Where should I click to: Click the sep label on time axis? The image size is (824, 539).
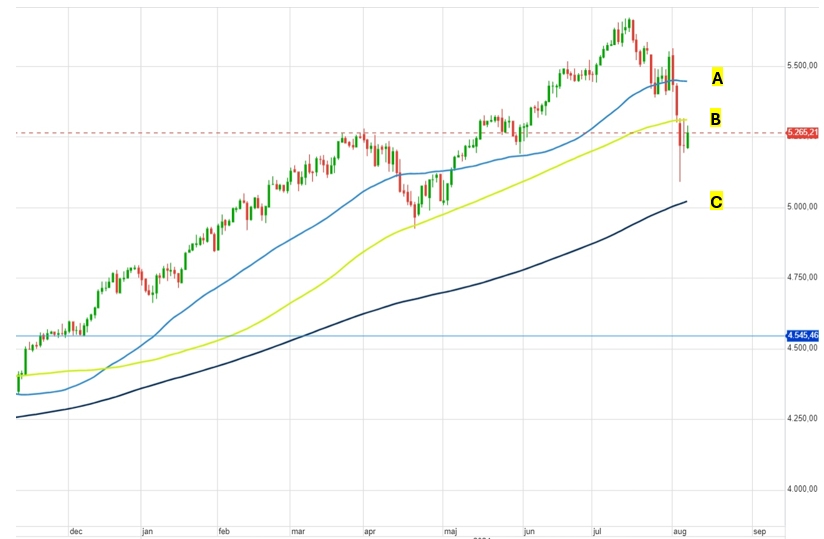pos(759,531)
